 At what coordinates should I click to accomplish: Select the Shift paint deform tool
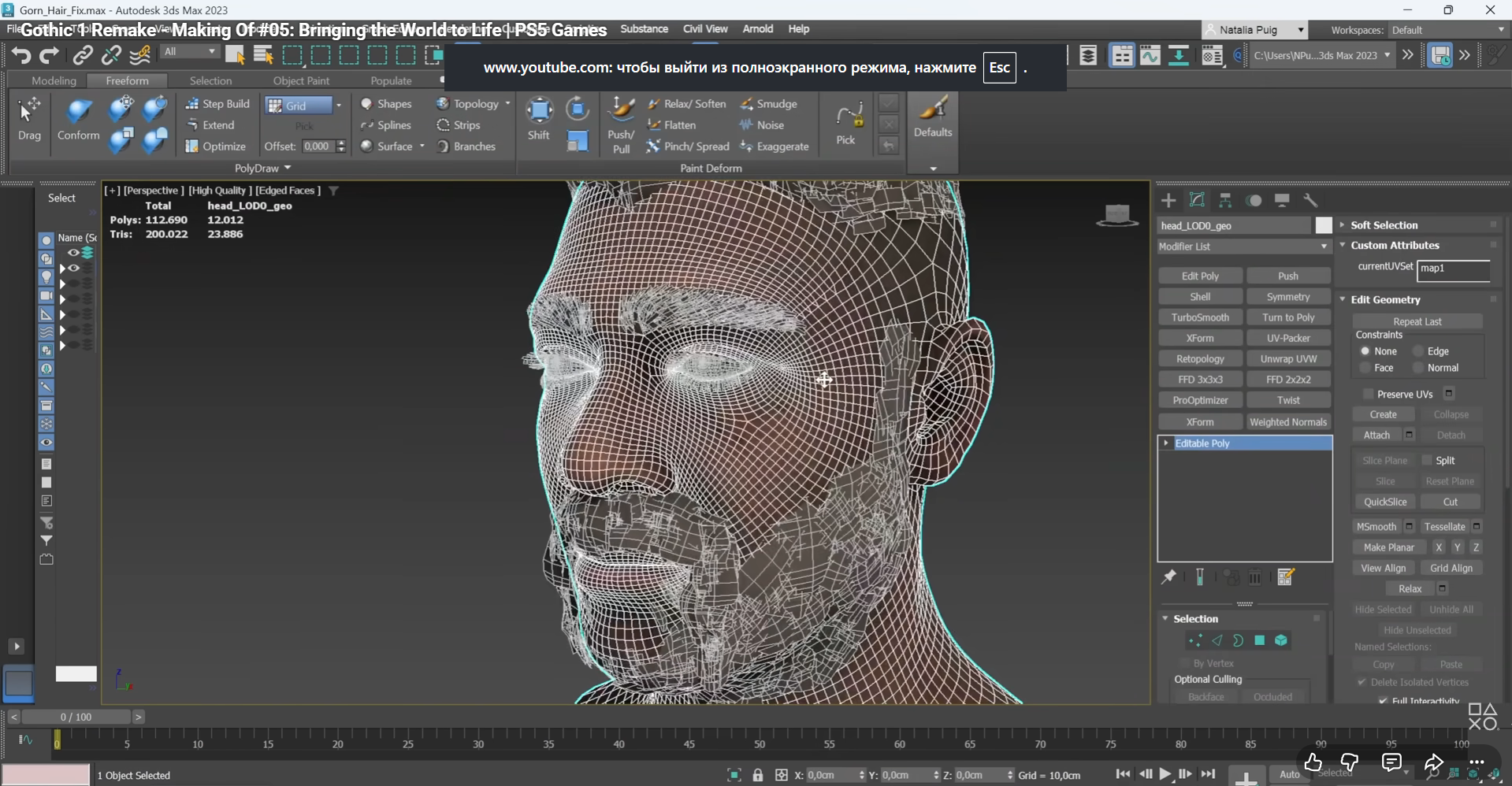point(539,118)
